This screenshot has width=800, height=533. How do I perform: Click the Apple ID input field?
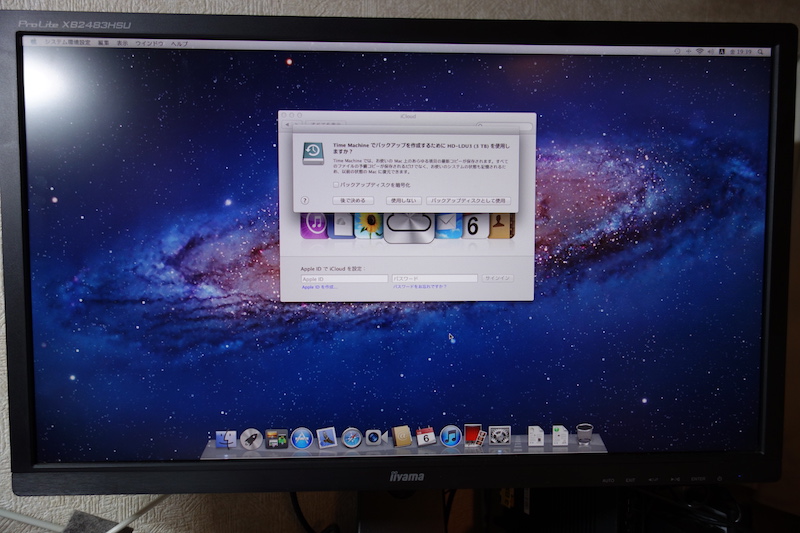(344, 278)
